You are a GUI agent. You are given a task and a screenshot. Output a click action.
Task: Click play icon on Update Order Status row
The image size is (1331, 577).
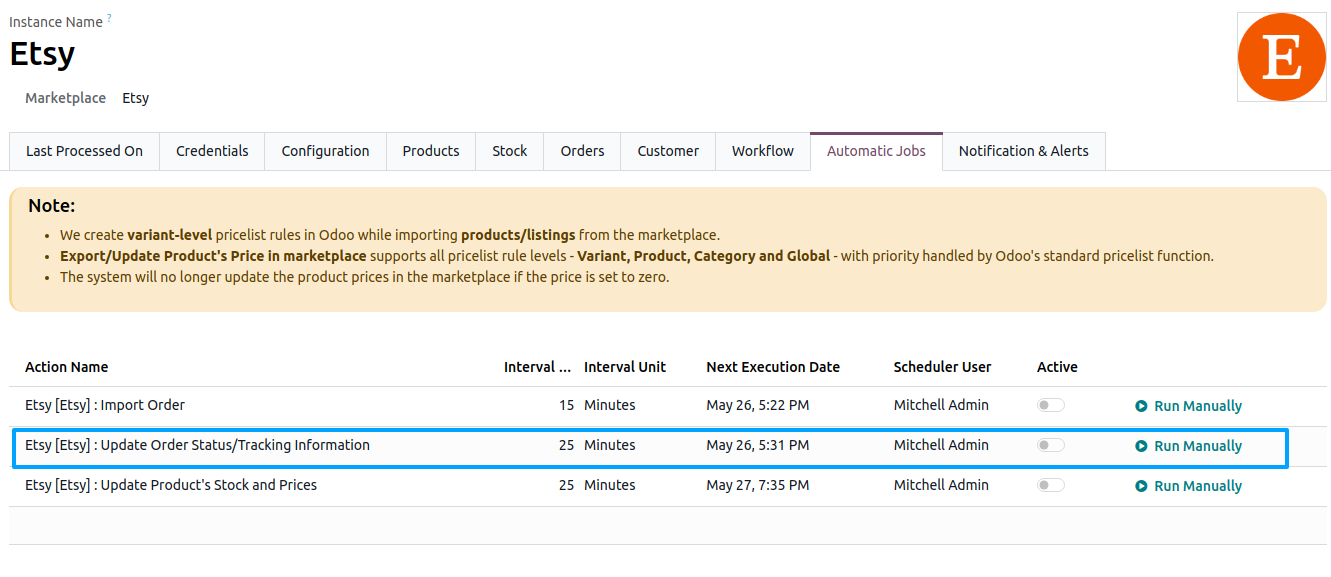point(1141,446)
